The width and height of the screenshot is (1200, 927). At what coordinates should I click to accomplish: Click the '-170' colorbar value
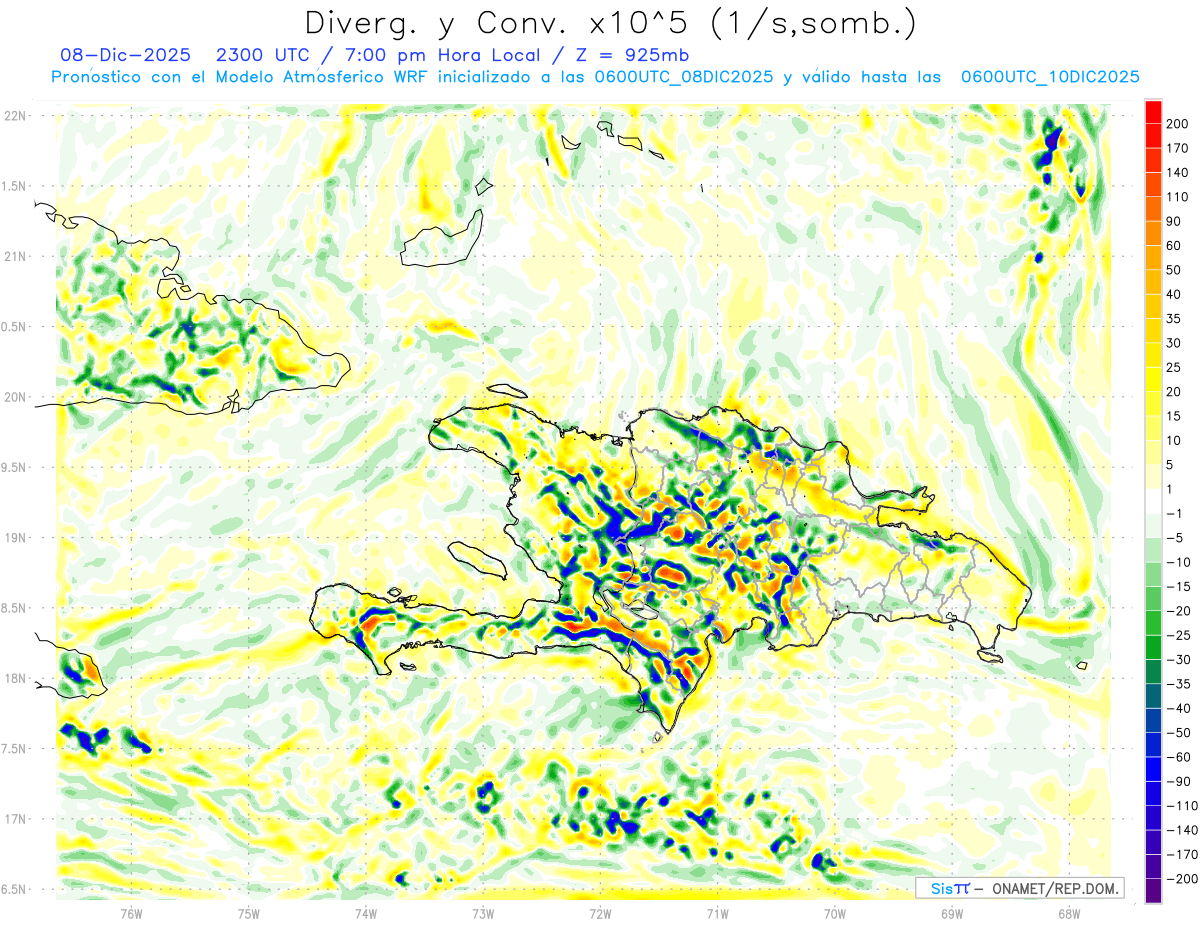coord(1182,855)
